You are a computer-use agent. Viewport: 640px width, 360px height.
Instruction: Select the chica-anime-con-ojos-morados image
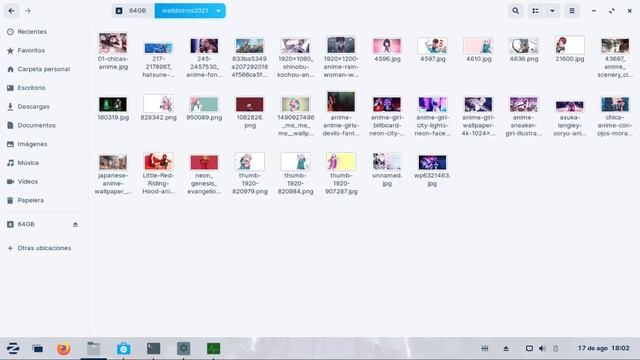coord(615,104)
